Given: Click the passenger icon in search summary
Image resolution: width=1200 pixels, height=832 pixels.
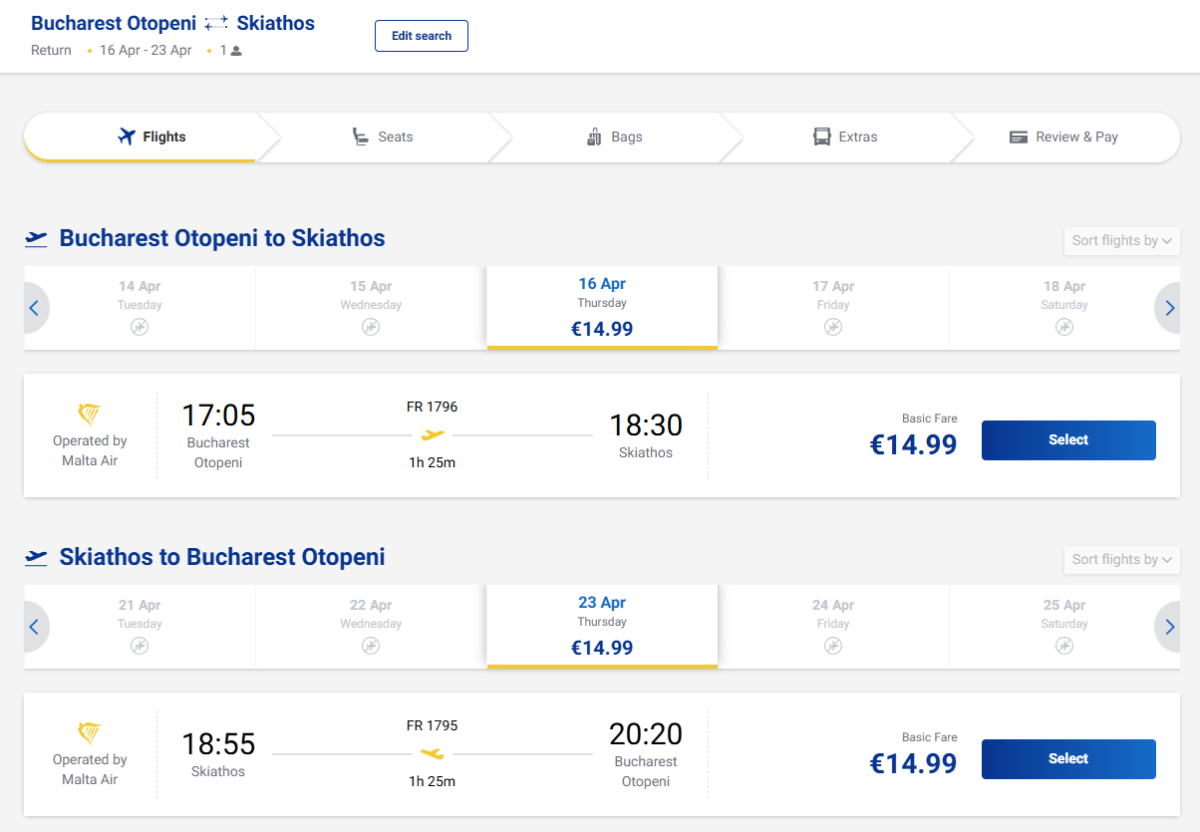Looking at the screenshot, I should [x=236, y=51].
